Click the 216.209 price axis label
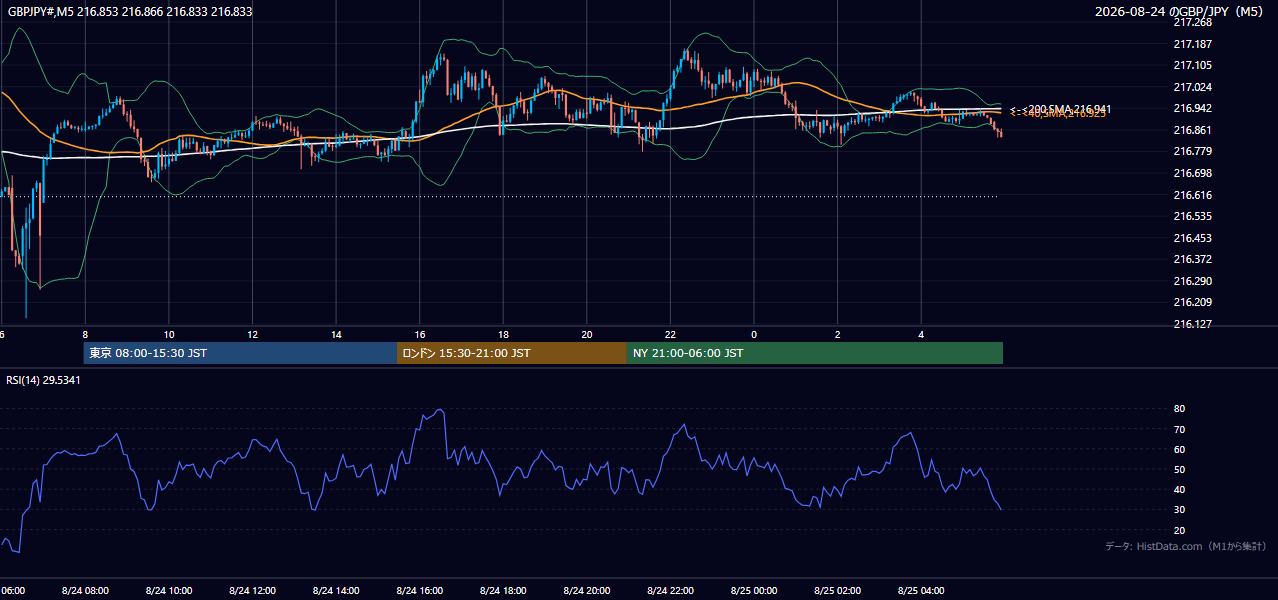 tap(1192, 302)
